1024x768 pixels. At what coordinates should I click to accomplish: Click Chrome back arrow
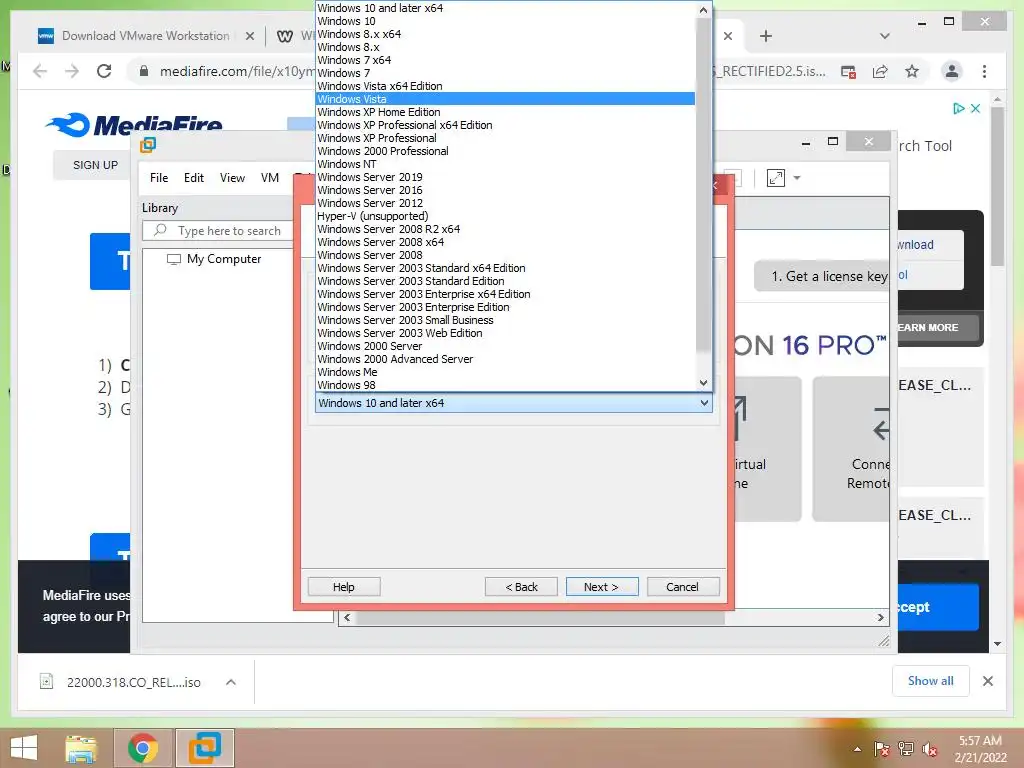pos(40,71)
